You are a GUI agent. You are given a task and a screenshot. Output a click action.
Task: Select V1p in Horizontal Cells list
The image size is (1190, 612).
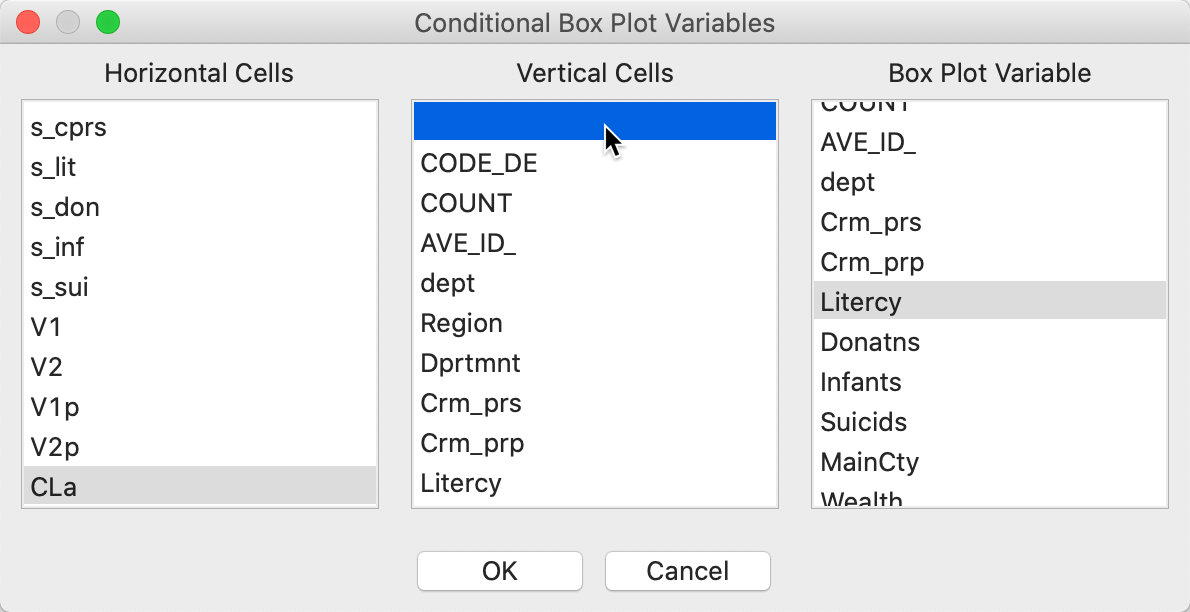(200, 408)
